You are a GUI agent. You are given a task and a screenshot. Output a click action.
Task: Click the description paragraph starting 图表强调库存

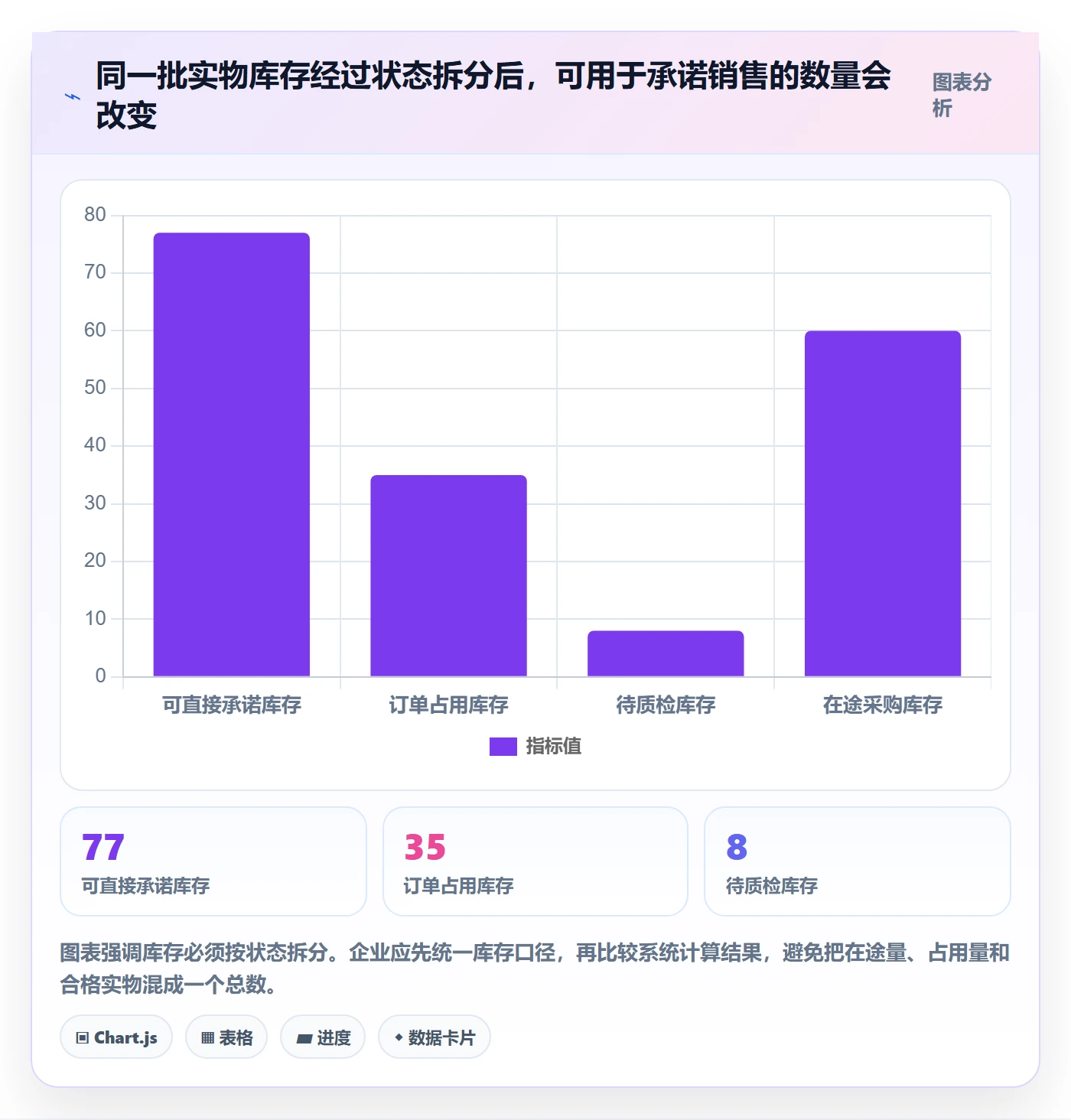[x=535, y=968]
